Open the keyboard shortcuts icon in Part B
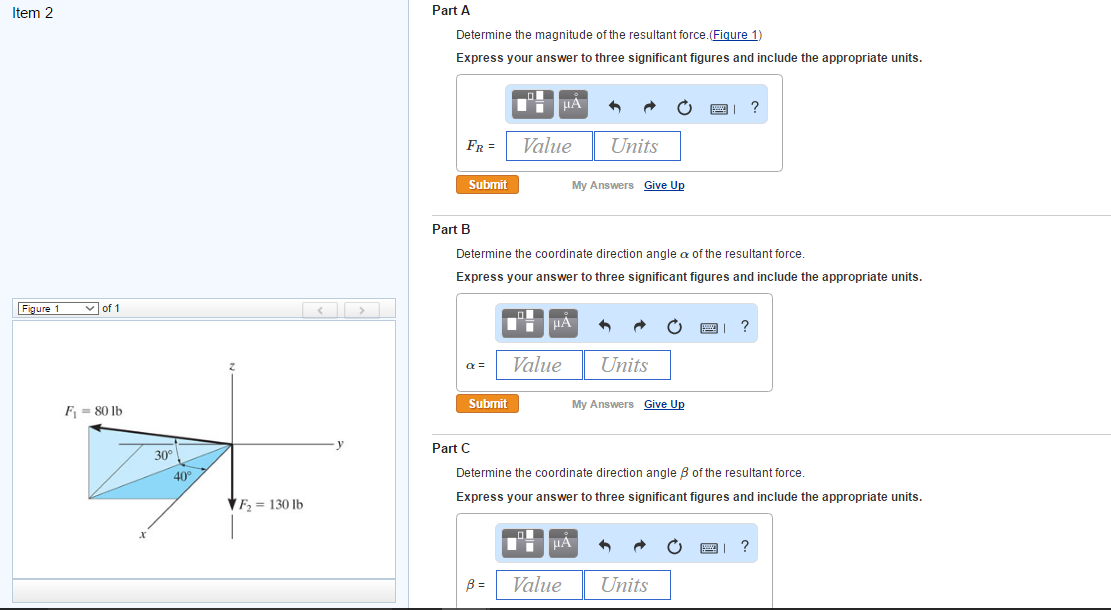 coord(710,325)
